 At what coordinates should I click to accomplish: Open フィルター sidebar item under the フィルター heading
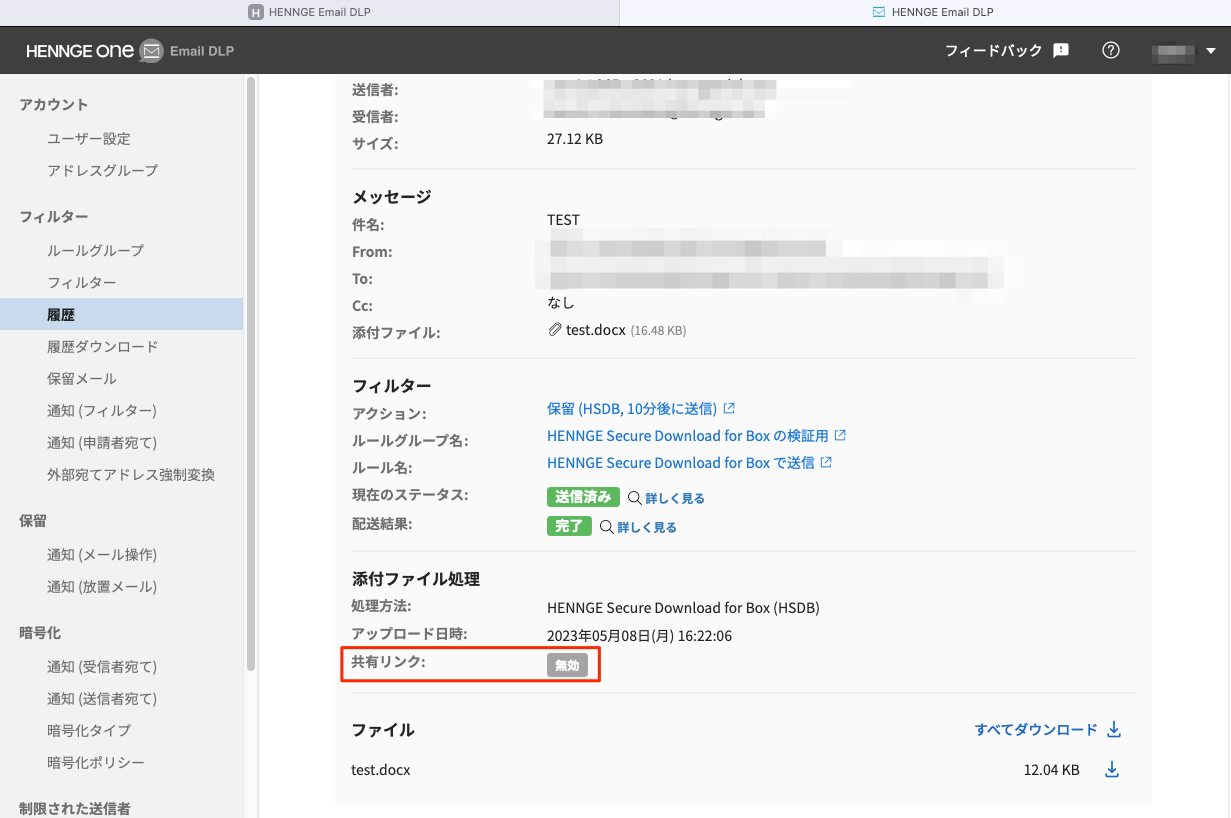[x=81, y=283]
